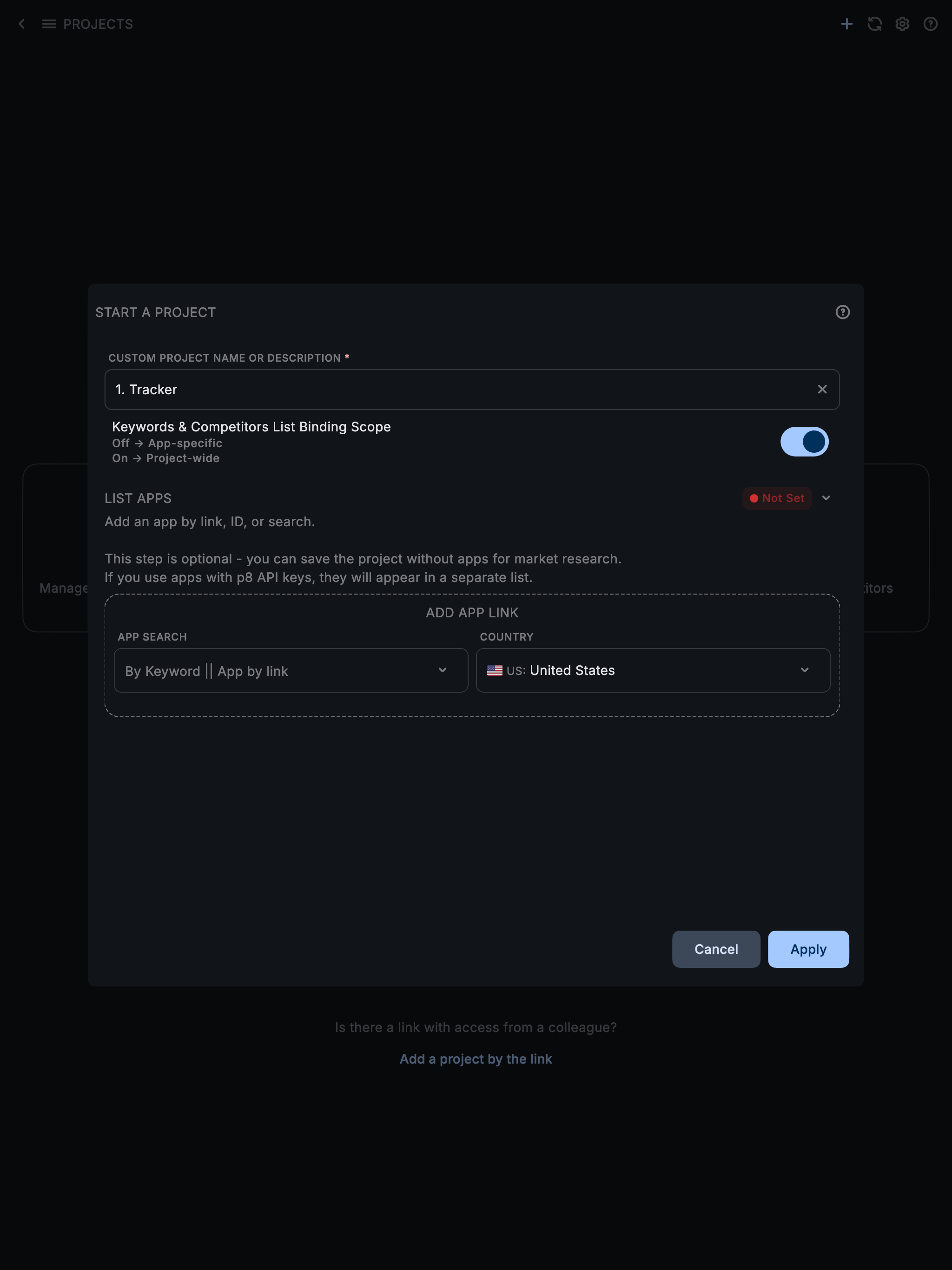
Task: Click Add a project by the link
Action: (x=476, y=1058)
